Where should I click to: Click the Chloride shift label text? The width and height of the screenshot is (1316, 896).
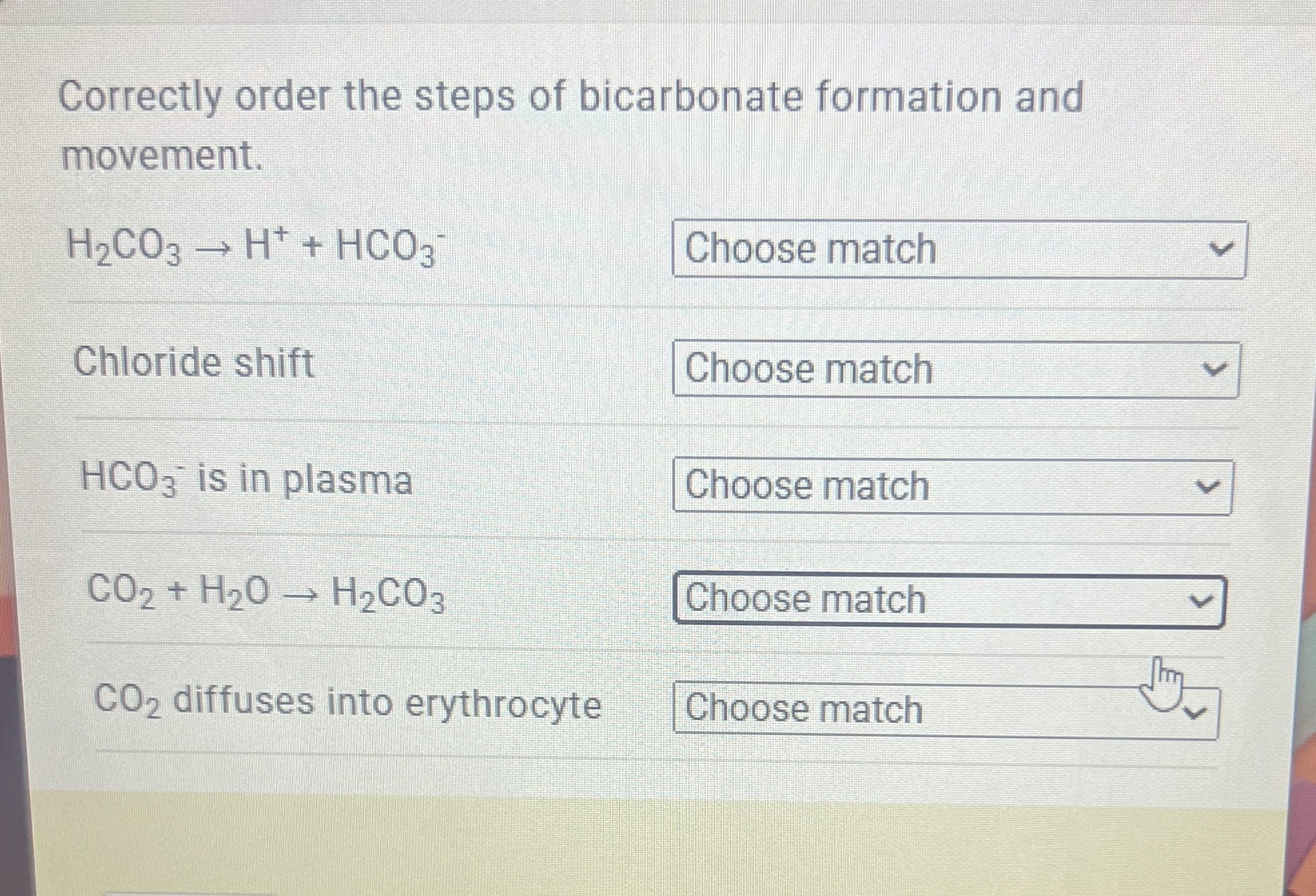coord(194,363)
